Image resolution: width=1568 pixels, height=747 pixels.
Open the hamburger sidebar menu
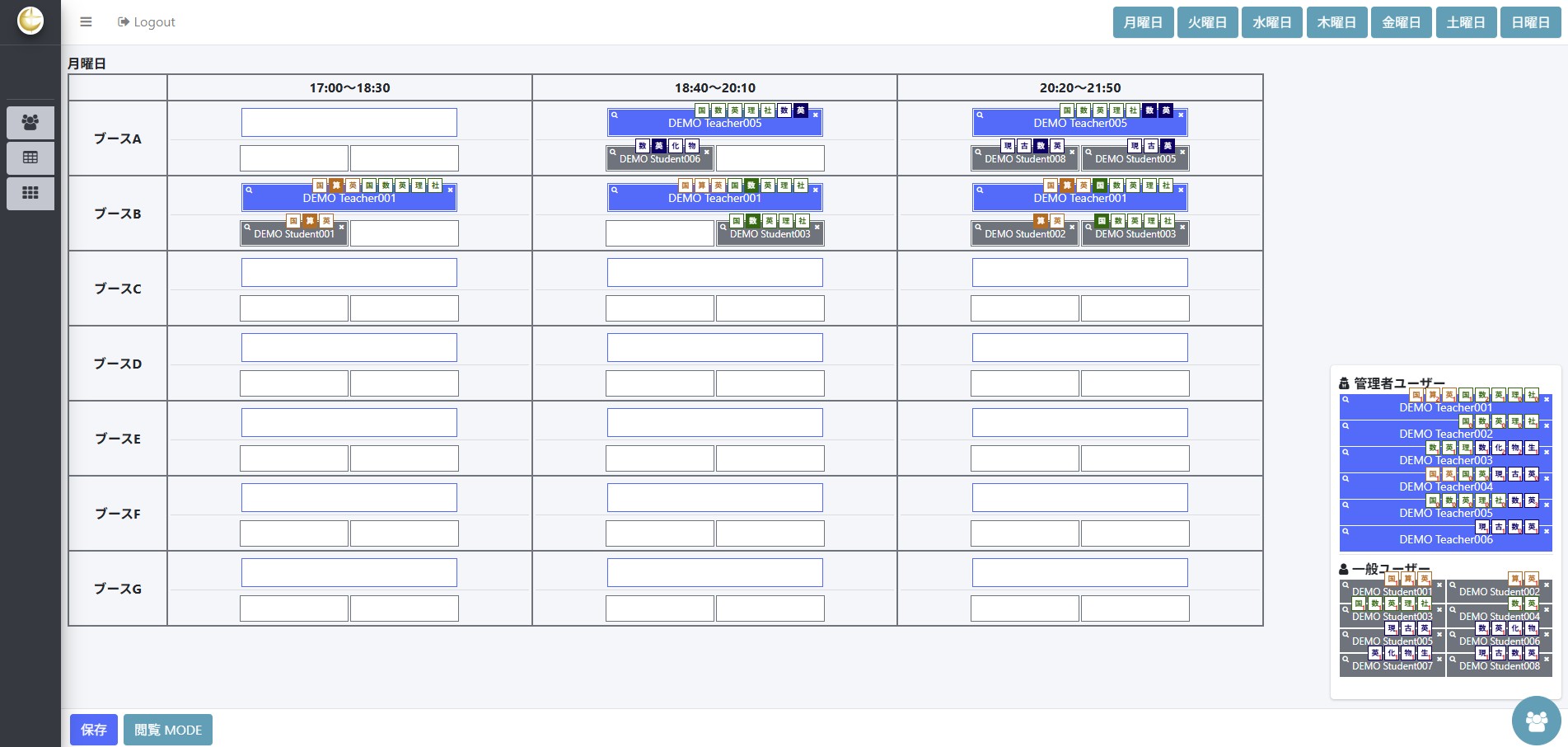click(86, 22)
